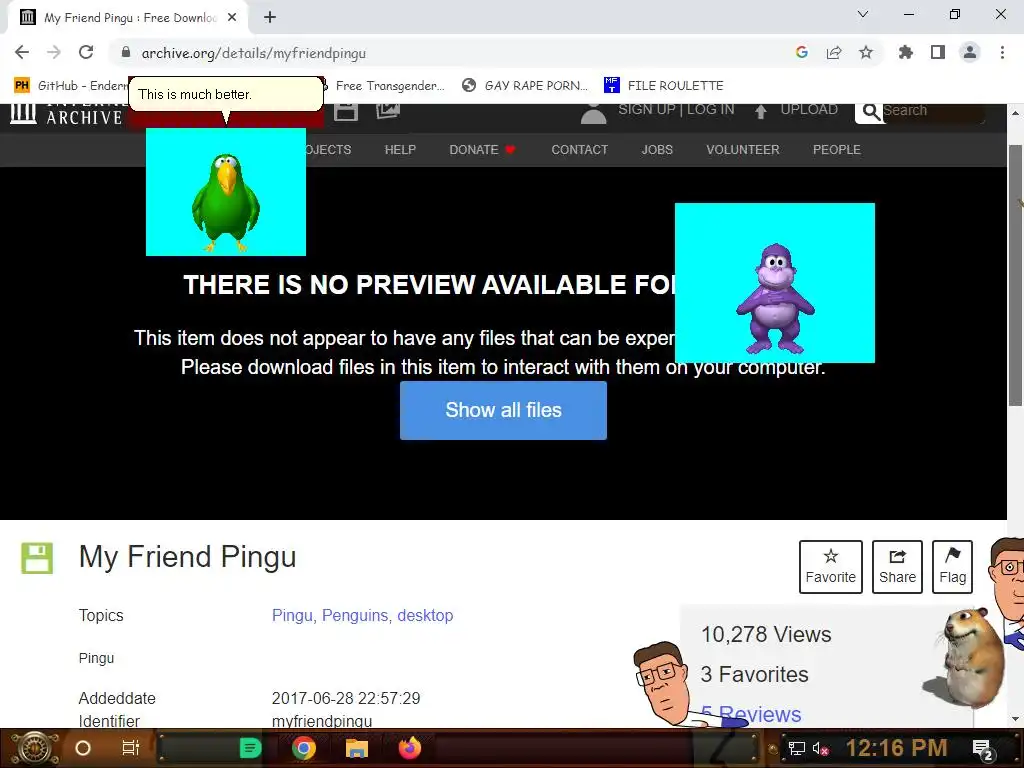Click the Internet Archive logo
The height and width of the screenshot is (768, 1024).
(x=67, y=114)
